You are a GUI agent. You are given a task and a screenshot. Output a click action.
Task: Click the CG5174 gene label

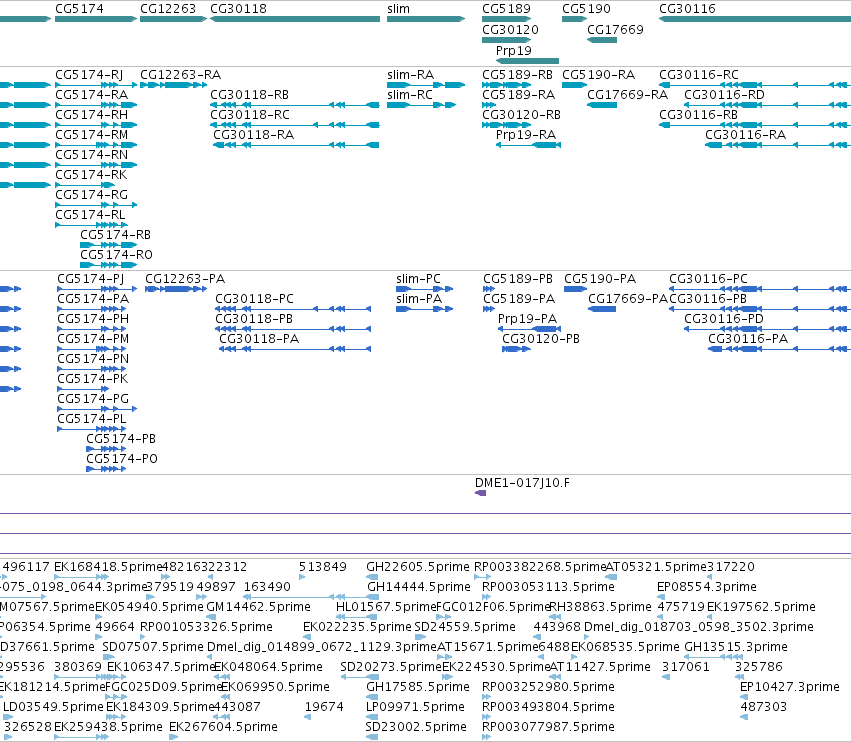79,9
